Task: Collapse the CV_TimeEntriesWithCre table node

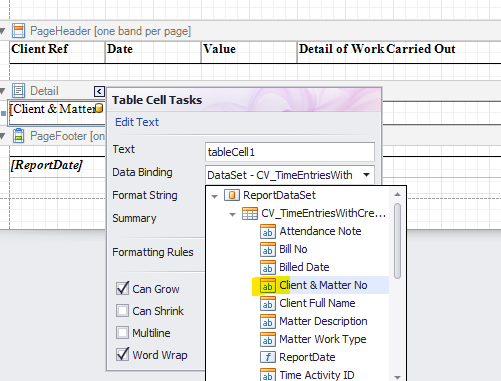Action: [233, 215]
